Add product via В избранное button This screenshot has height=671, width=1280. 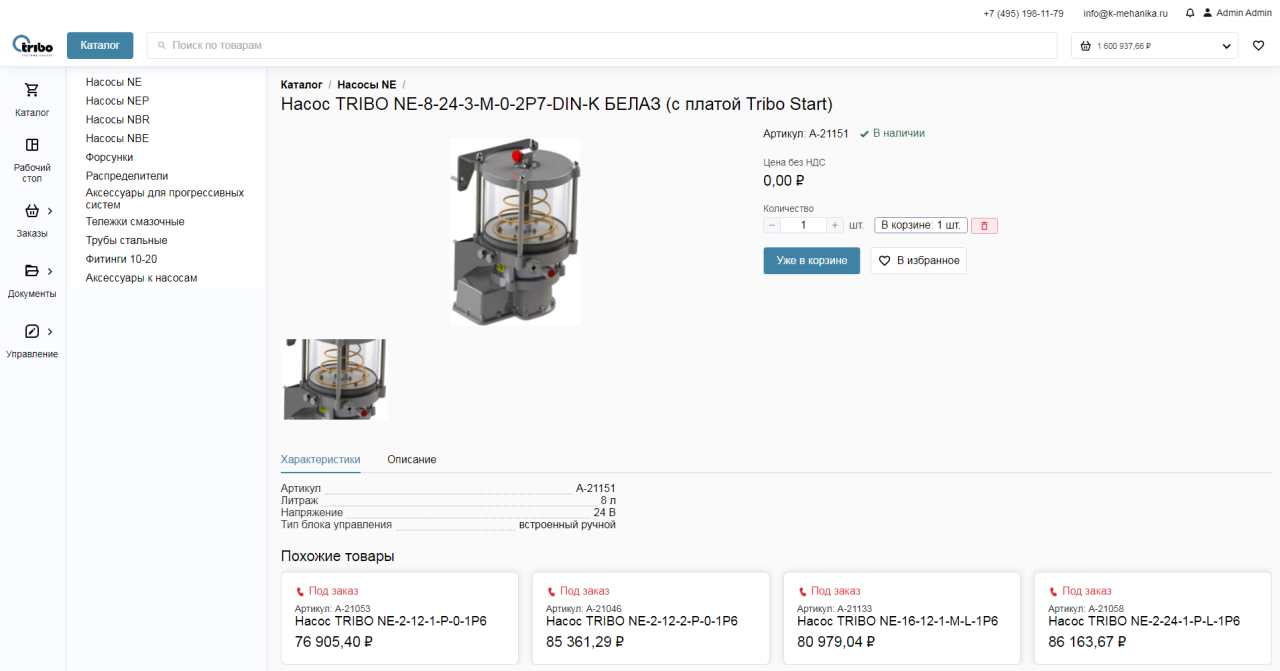click(918, 261)
